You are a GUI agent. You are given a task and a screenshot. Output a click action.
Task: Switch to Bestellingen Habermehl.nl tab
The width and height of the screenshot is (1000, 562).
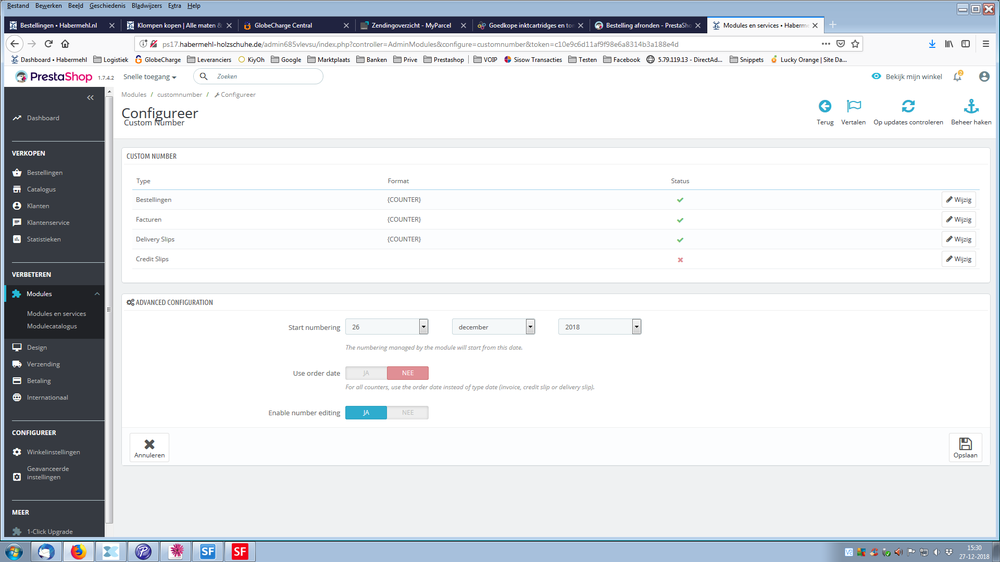[61, 26]
